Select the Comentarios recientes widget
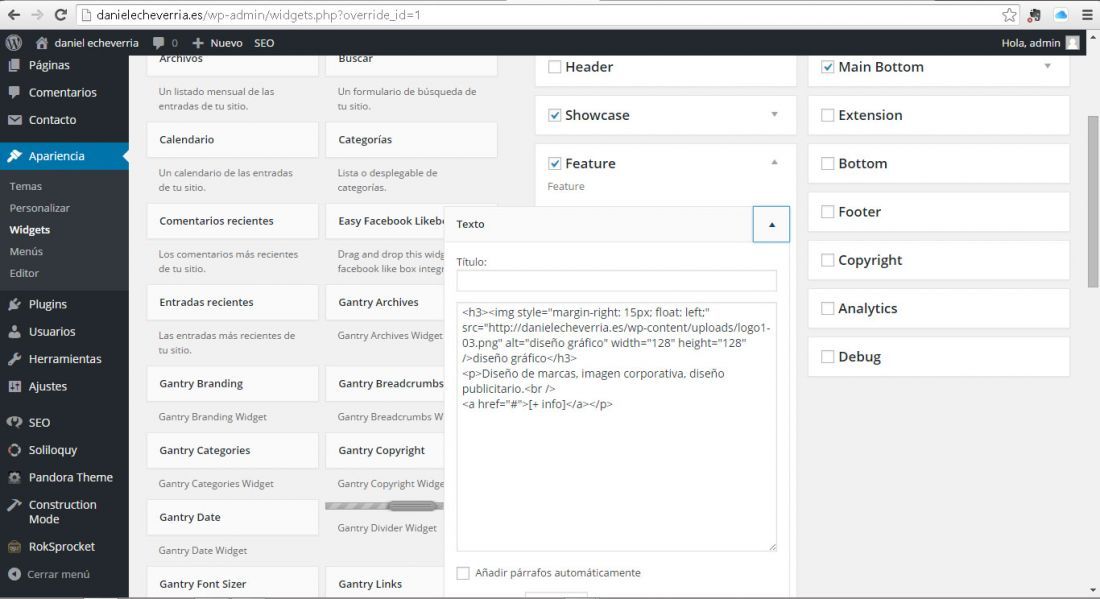The width and height of the screenshot is (1100, 599). [232, 221]
